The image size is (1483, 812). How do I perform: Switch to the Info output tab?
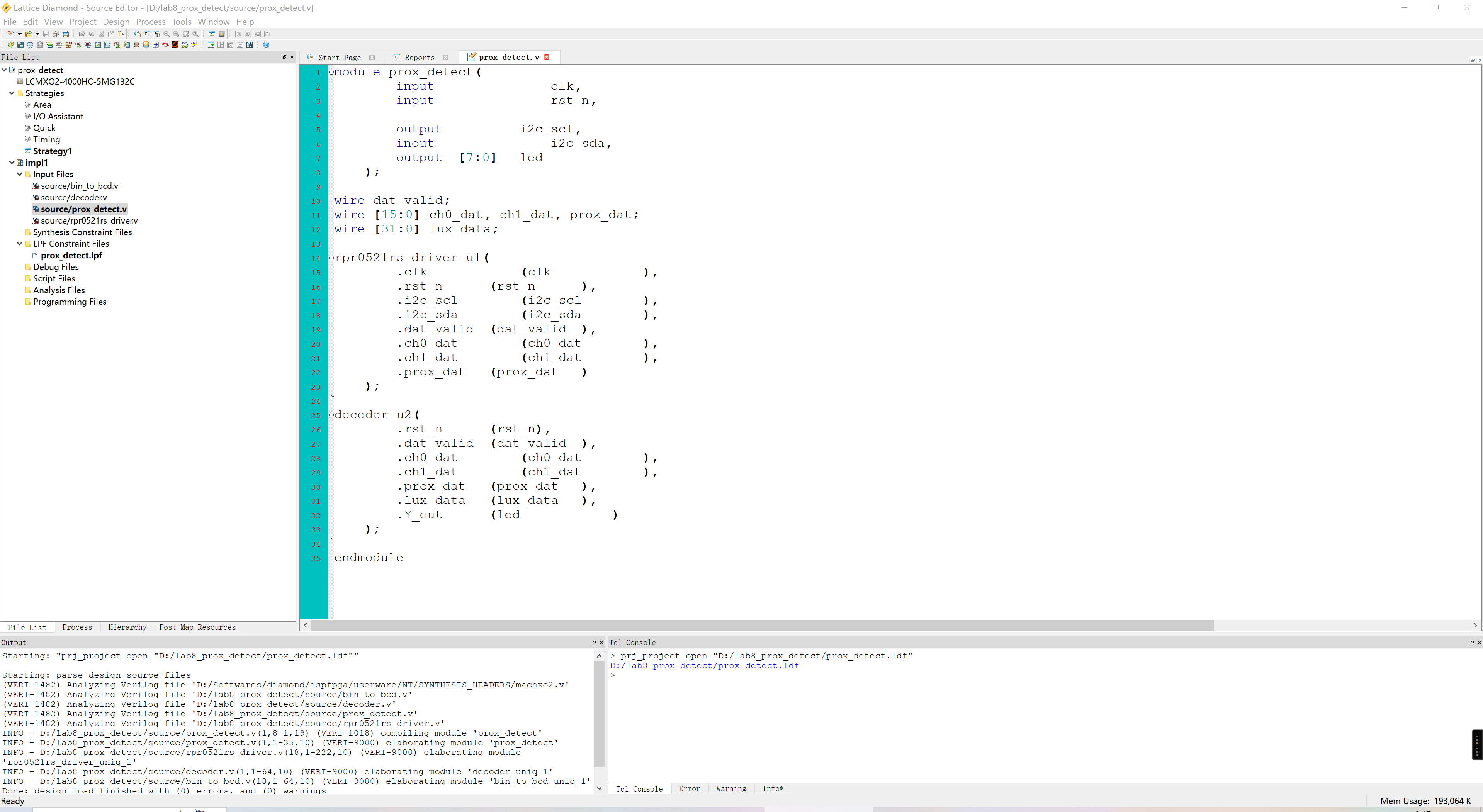[x=773, y=788]
